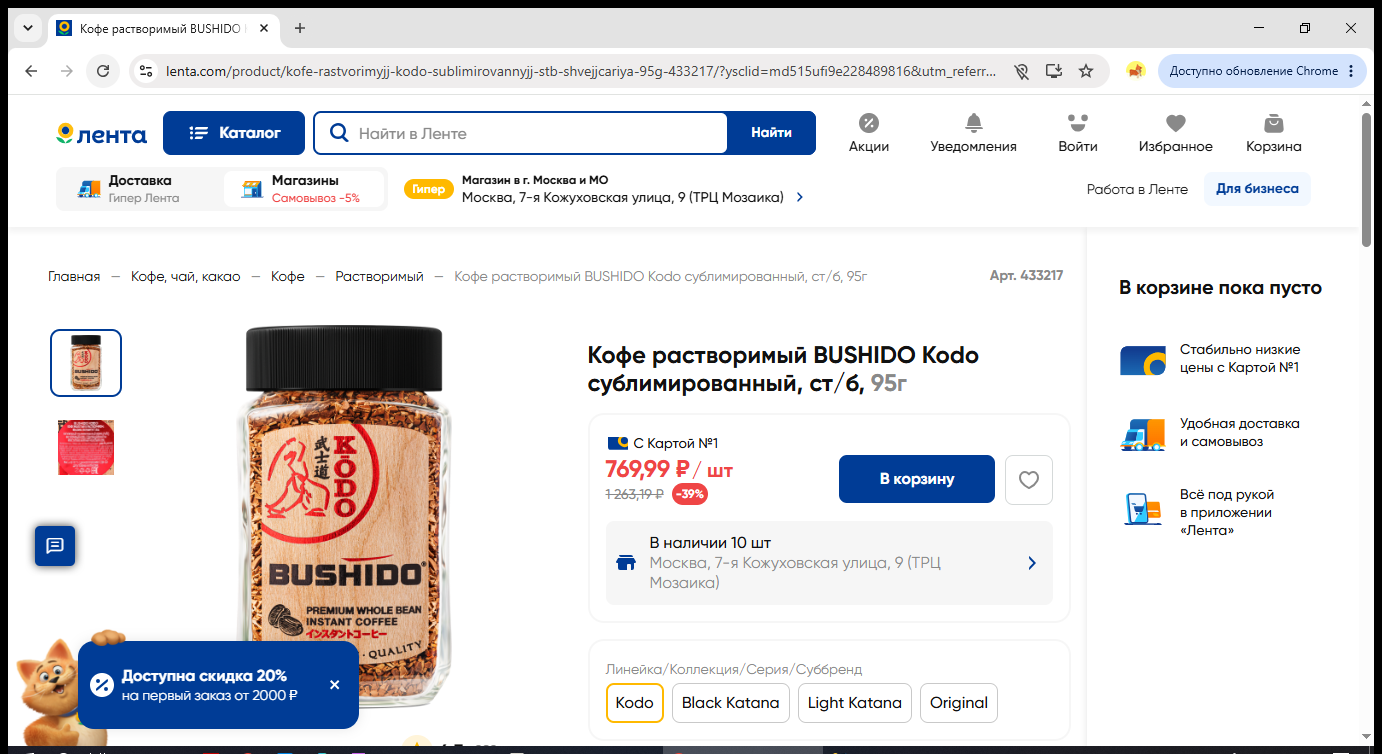
Task: Click the Войти login icon
Action: (x=1078, y=133)
